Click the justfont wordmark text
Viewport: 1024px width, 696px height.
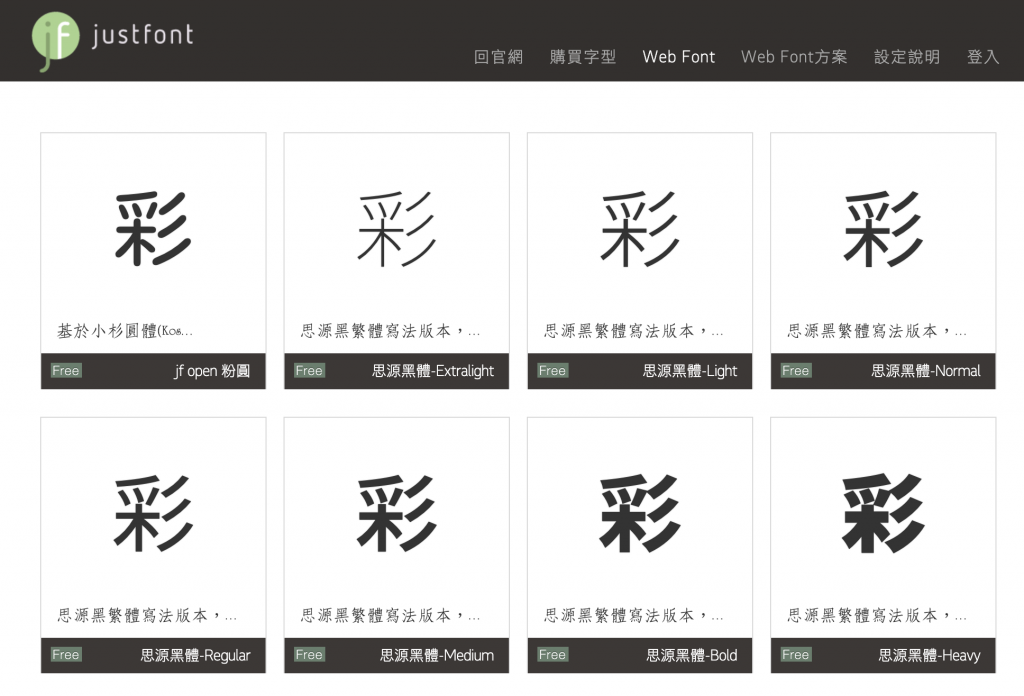tap(142, 35)
